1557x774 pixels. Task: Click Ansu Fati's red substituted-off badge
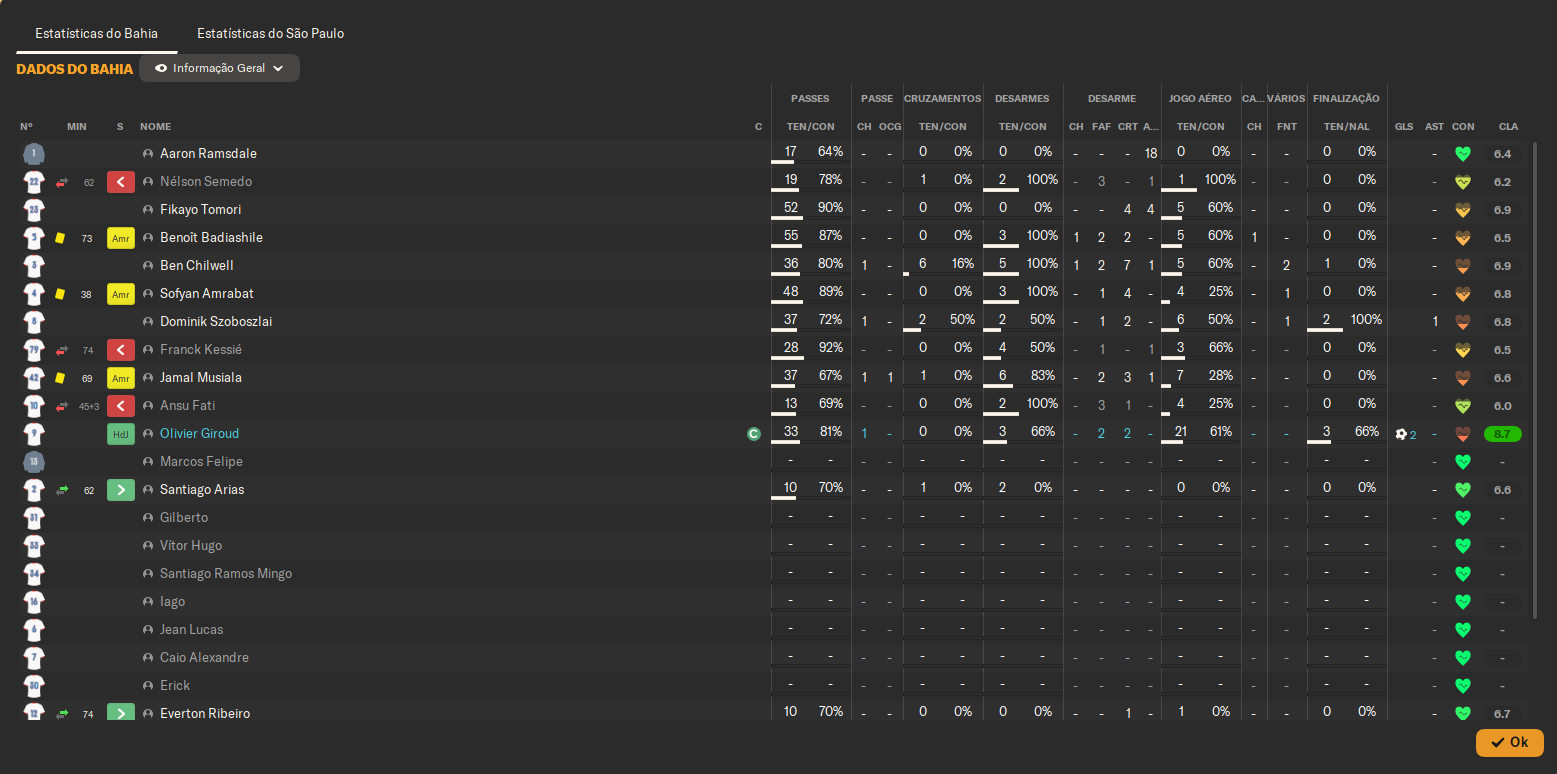pos(121,406)
